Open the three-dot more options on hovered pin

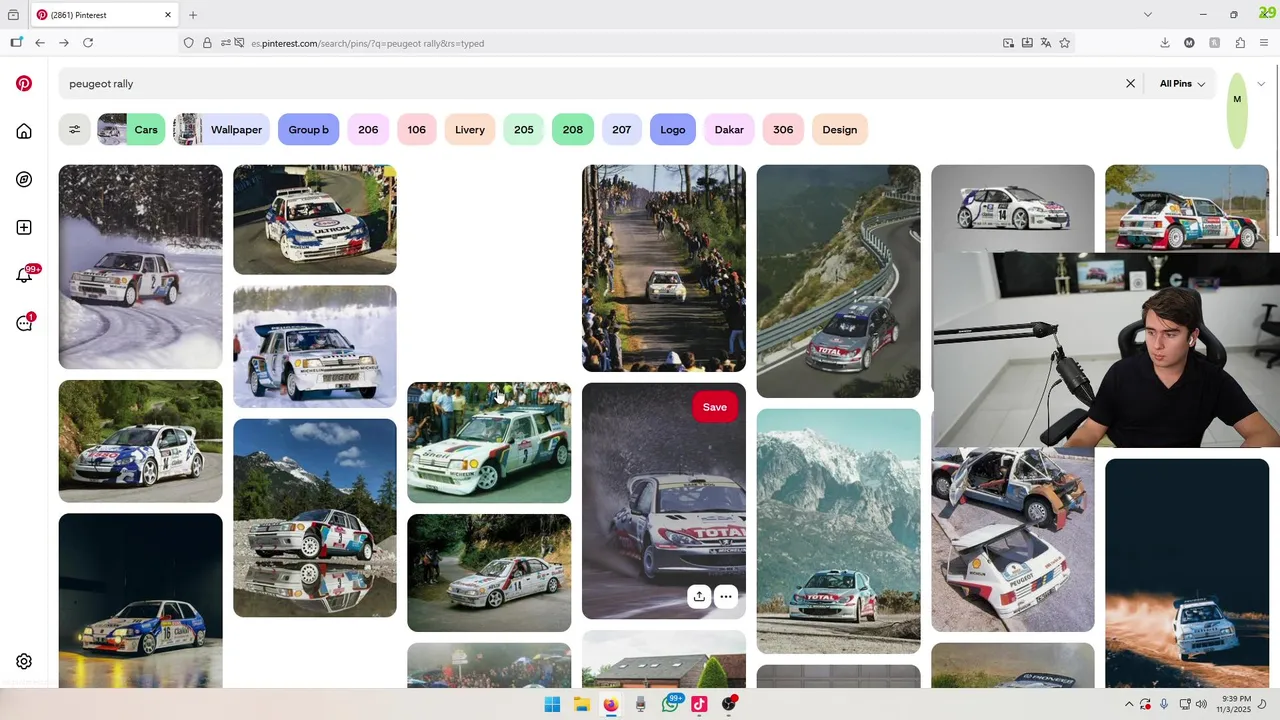pos(726,596)
